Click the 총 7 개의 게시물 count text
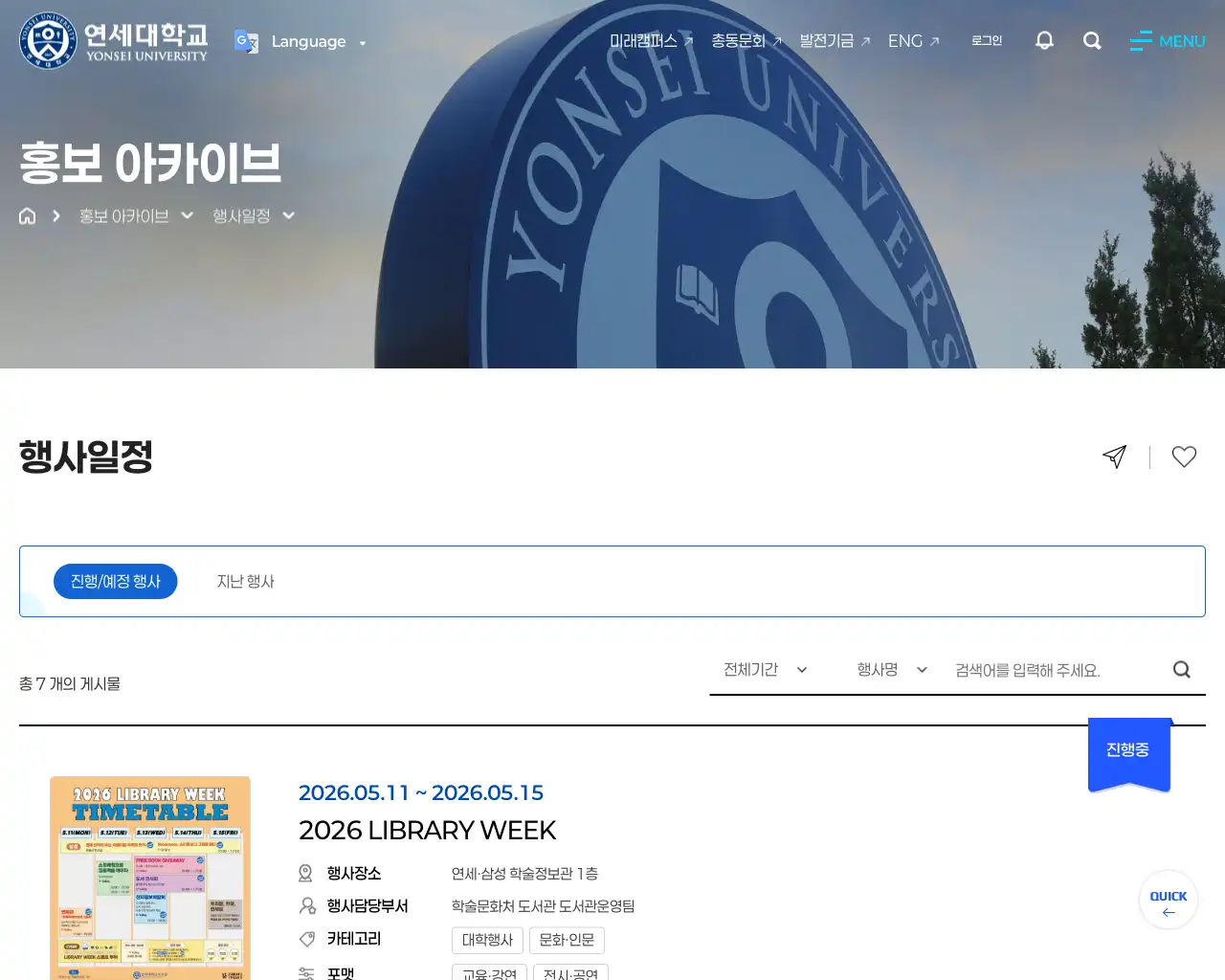This screenshot has width=1225, height=980. [70, 684]
